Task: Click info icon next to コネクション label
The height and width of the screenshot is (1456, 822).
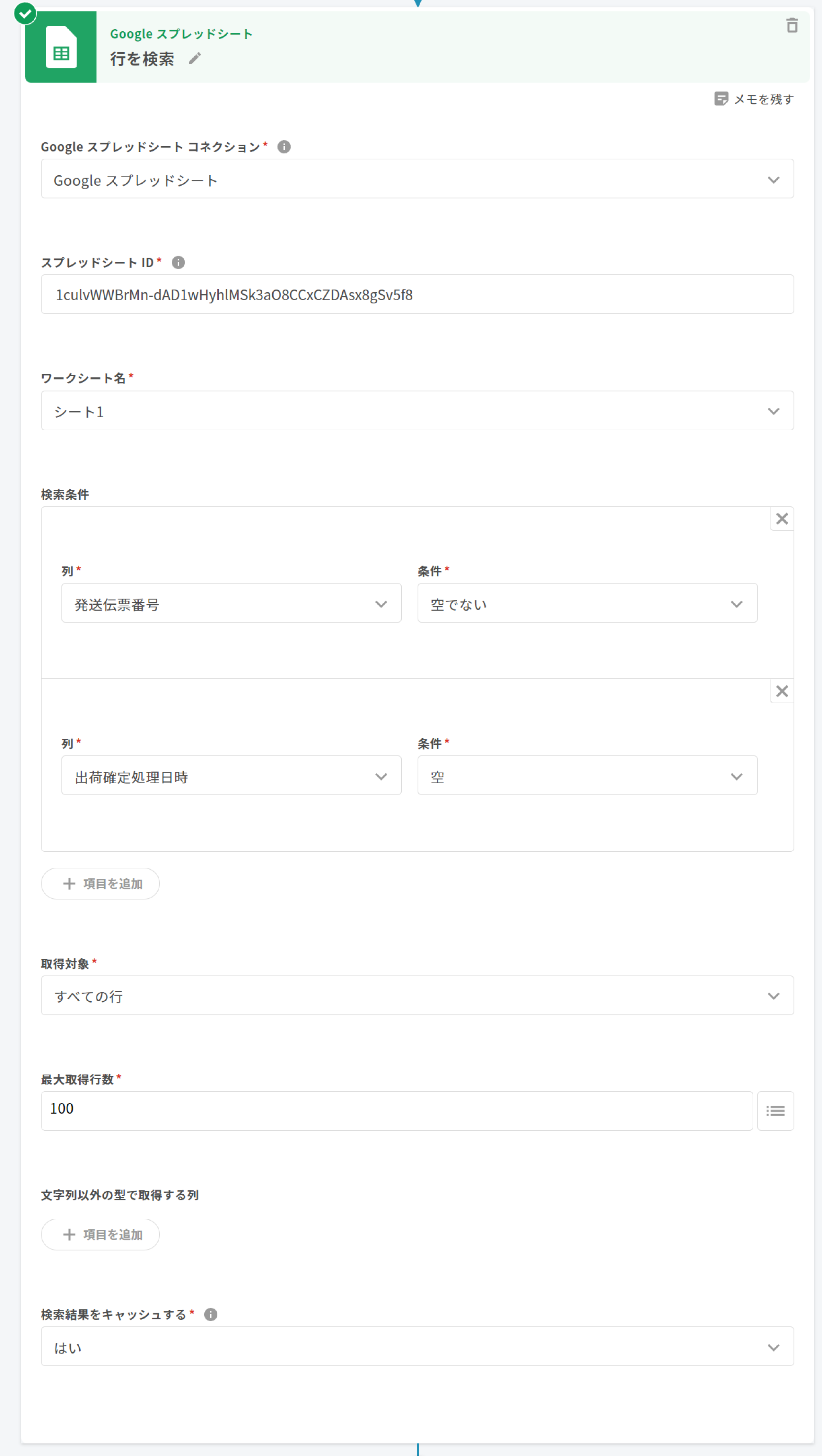Action: point(284,147)
